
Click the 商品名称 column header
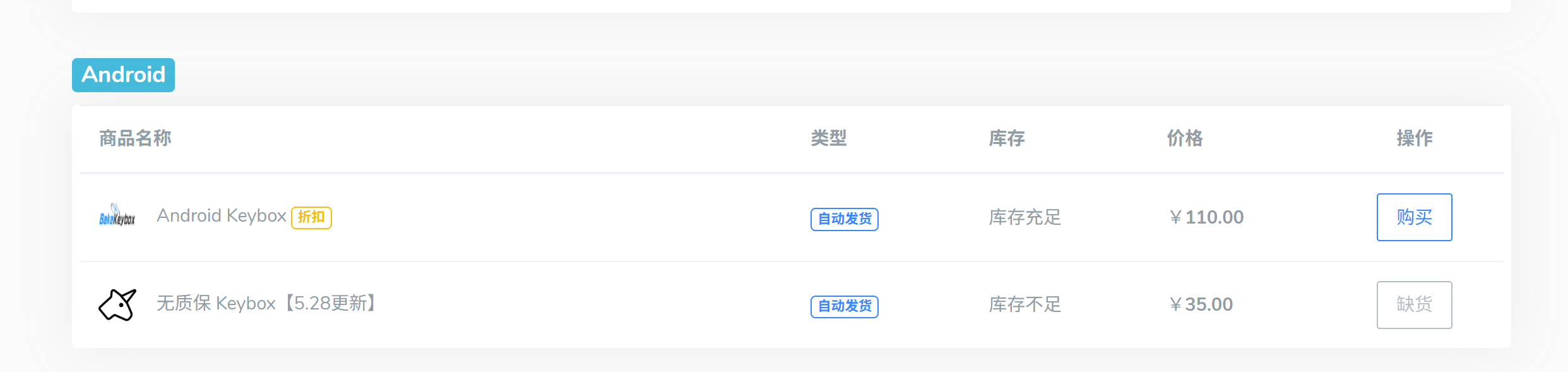[135, 138]
